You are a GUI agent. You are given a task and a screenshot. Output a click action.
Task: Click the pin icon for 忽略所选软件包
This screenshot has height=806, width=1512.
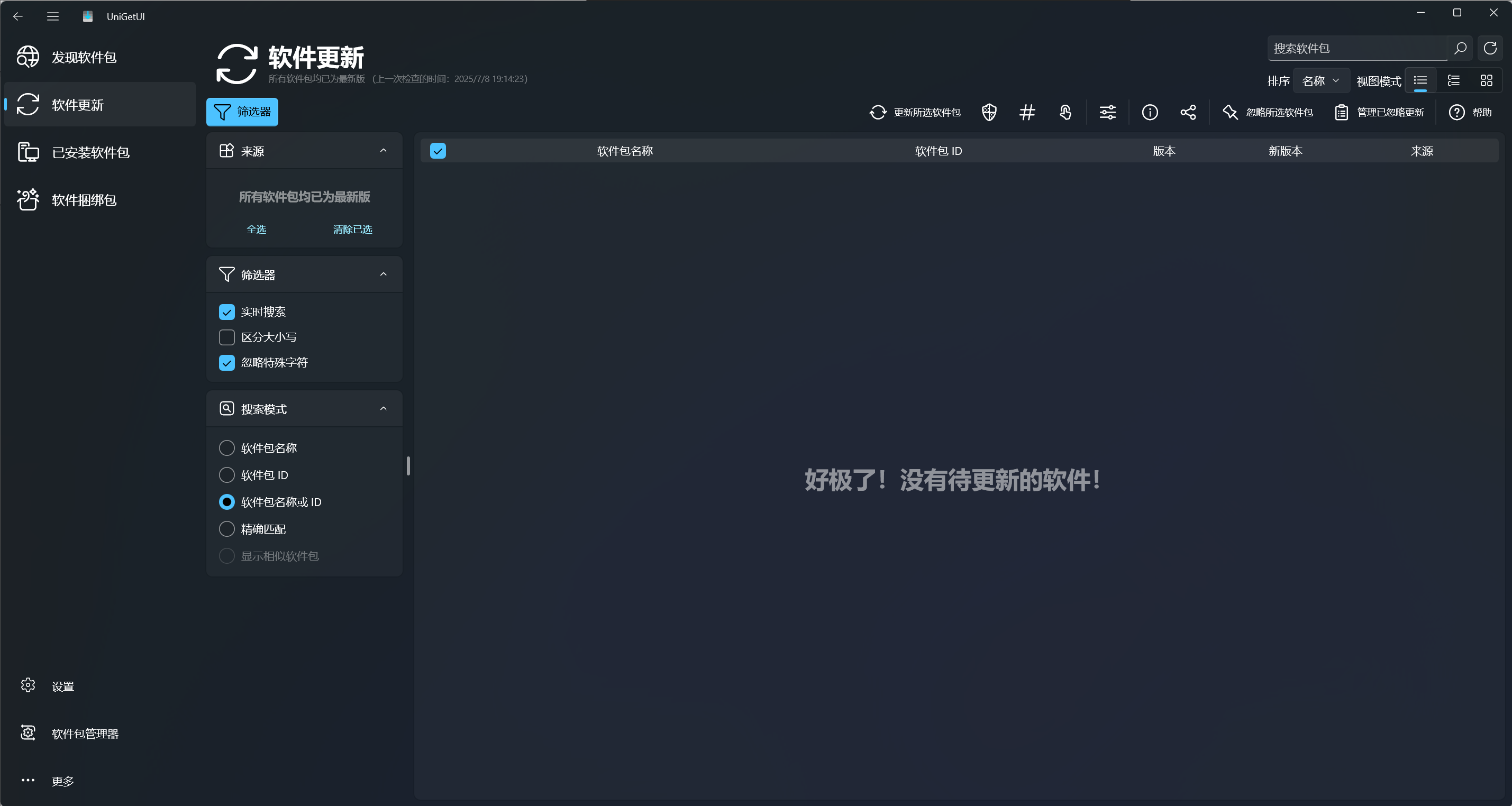(1230, 112)
